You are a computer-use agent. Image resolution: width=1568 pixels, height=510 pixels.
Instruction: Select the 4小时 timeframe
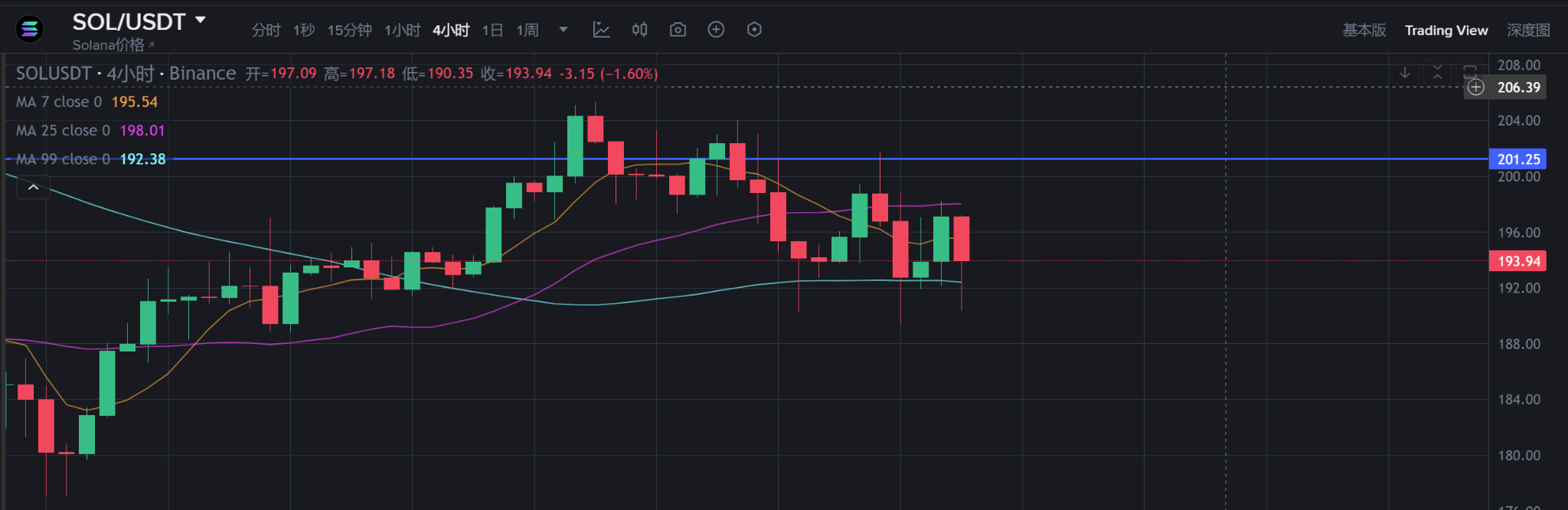click(x=451, y=31)
